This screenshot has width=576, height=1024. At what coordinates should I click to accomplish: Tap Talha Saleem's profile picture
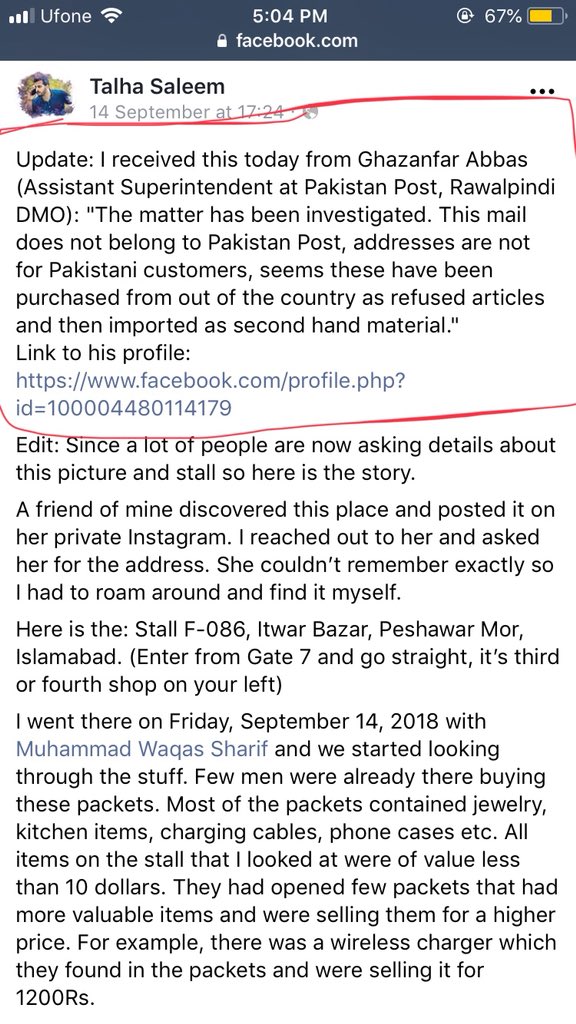click(46, 97)
